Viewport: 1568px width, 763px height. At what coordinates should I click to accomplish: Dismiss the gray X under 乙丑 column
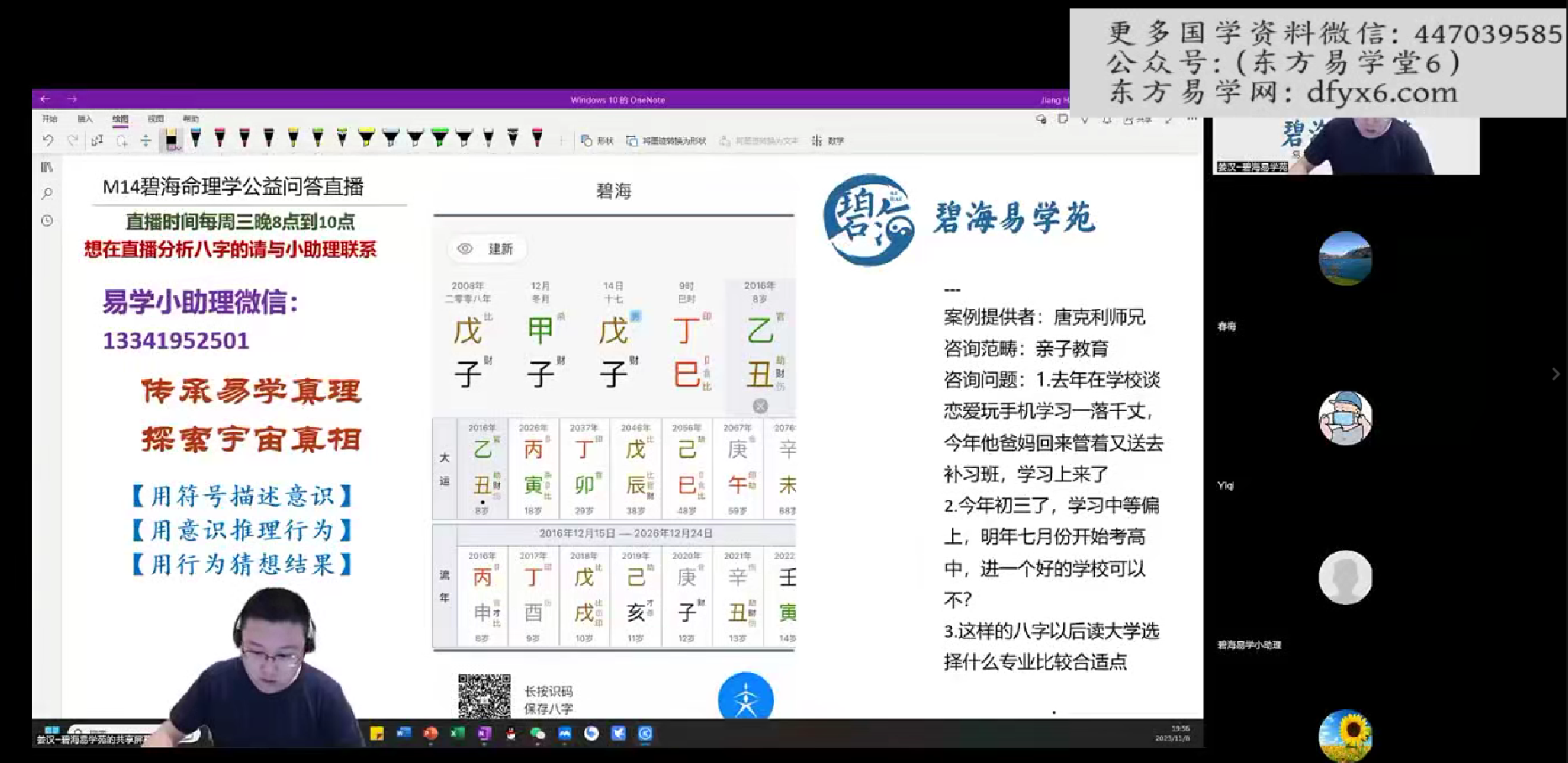coord(760,406)
